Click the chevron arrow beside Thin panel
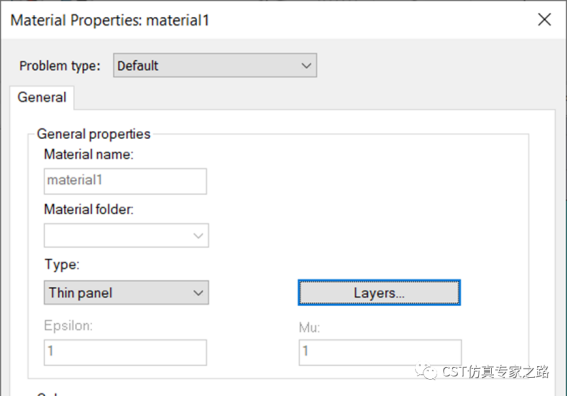 pos(198,293)
